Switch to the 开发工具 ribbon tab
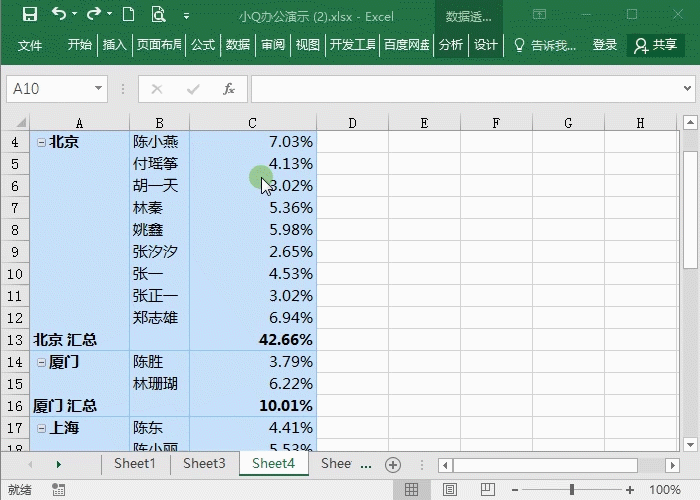Screen dimensions: 700x500 tap(352, 45)
